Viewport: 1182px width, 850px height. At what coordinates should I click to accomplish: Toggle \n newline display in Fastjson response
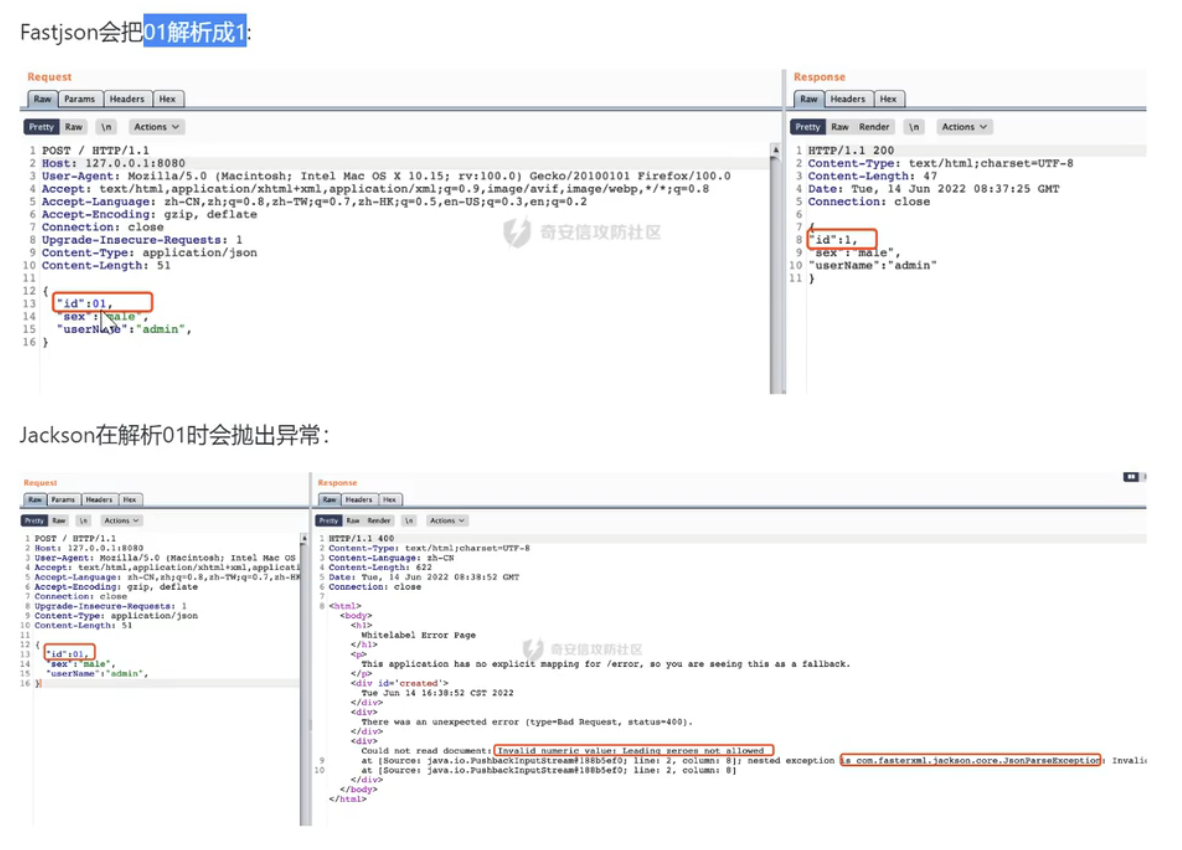pyautogui.click(x=914, y=127)
